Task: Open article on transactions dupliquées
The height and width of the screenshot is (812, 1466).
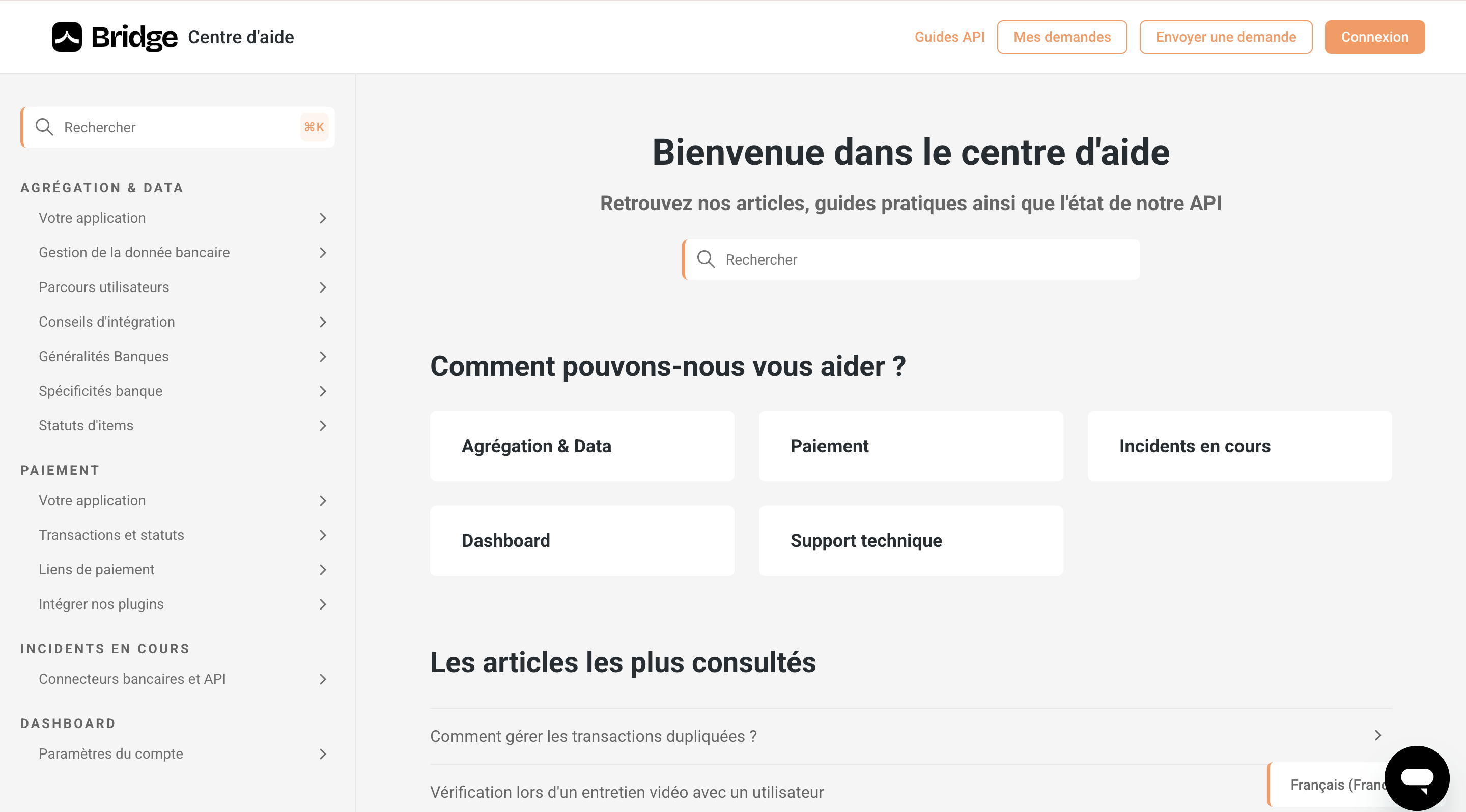Action: point(593,736)
